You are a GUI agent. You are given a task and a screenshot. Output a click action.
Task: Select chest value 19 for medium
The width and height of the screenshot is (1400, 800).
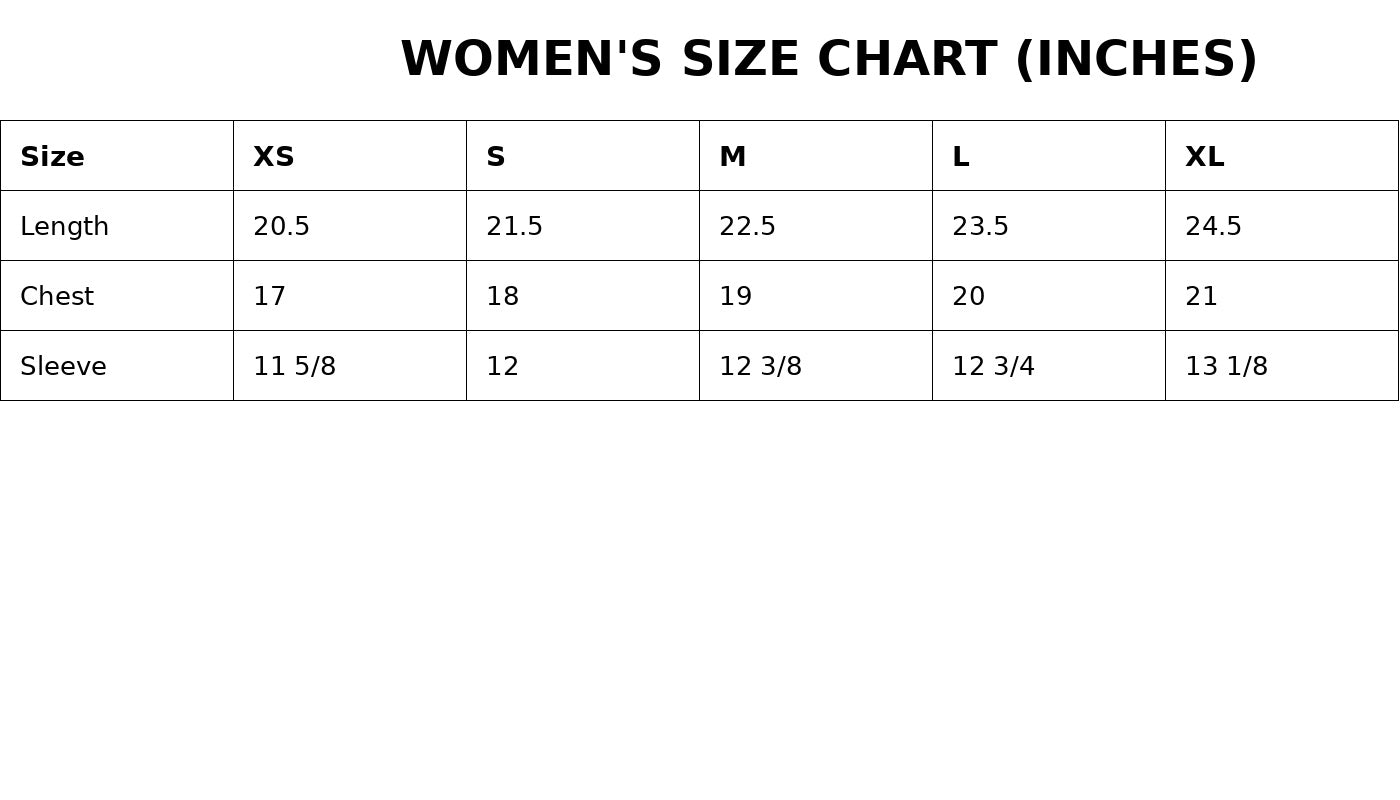[x=736, y=297]
